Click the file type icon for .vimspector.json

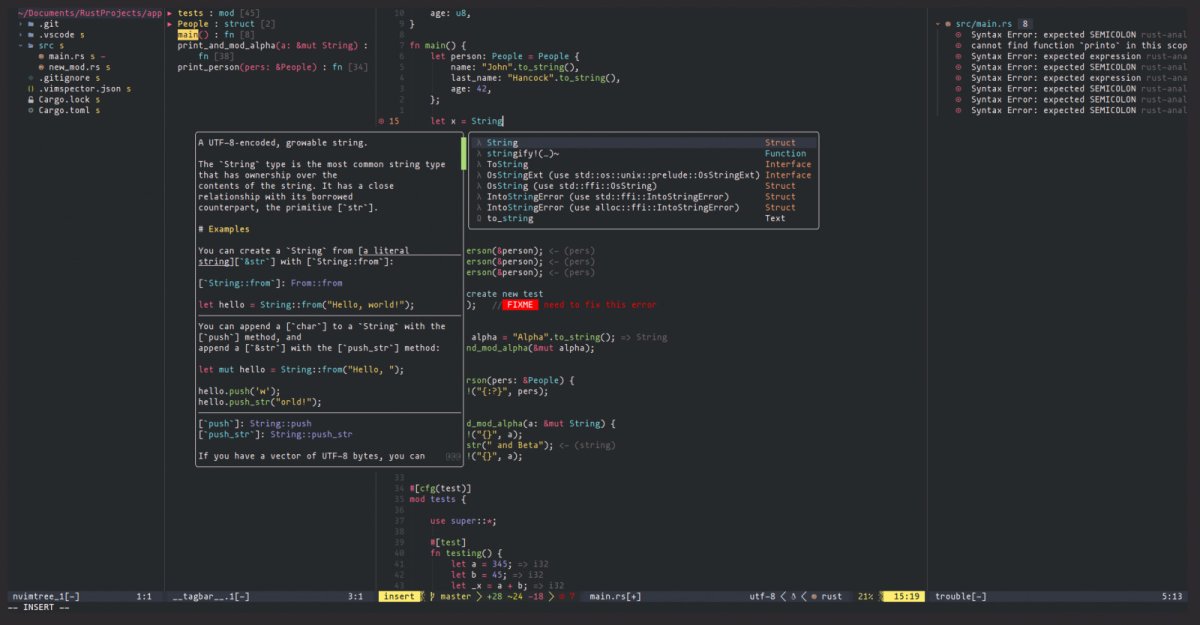[x=29, y=89]
